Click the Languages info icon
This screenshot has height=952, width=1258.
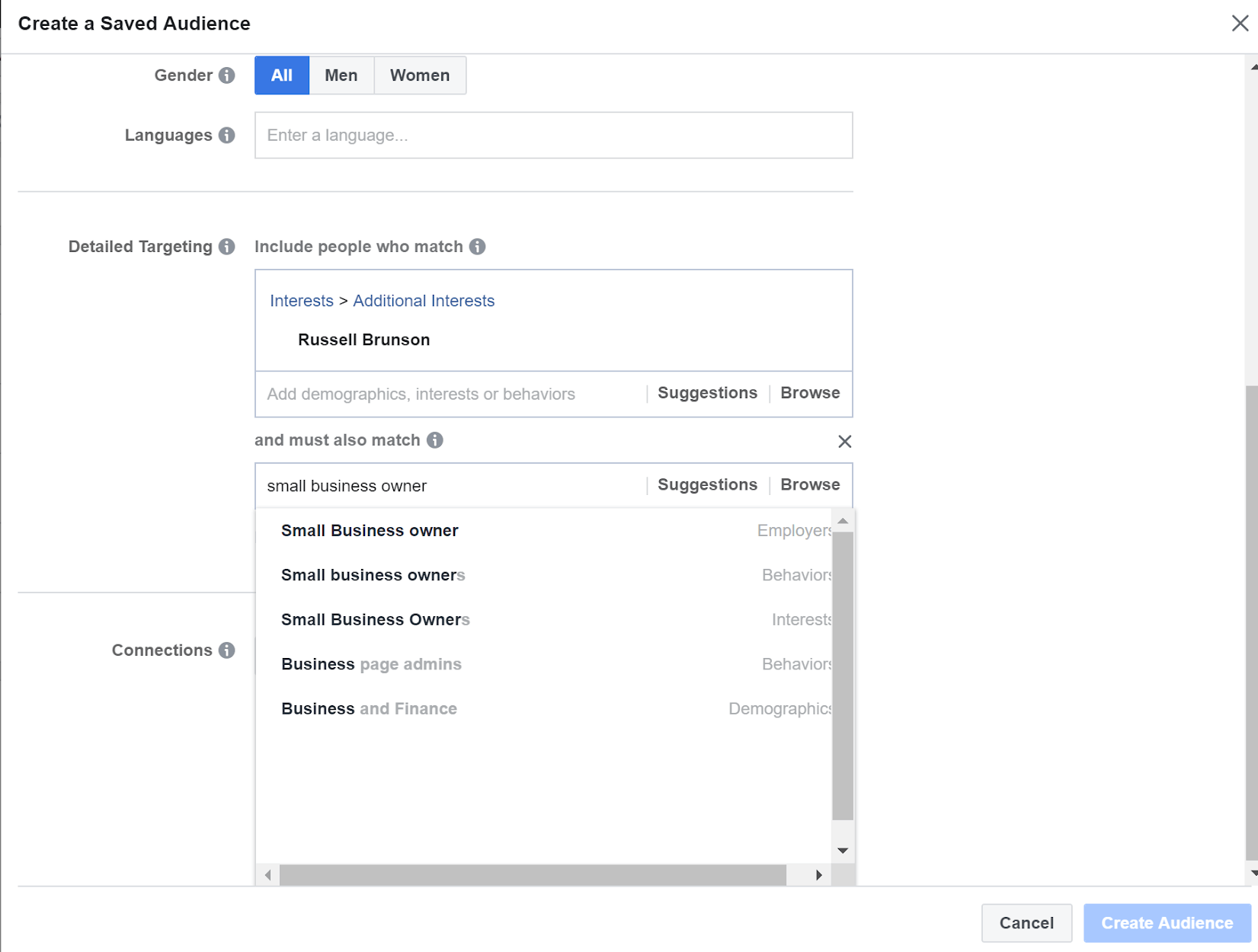[226, 136]
